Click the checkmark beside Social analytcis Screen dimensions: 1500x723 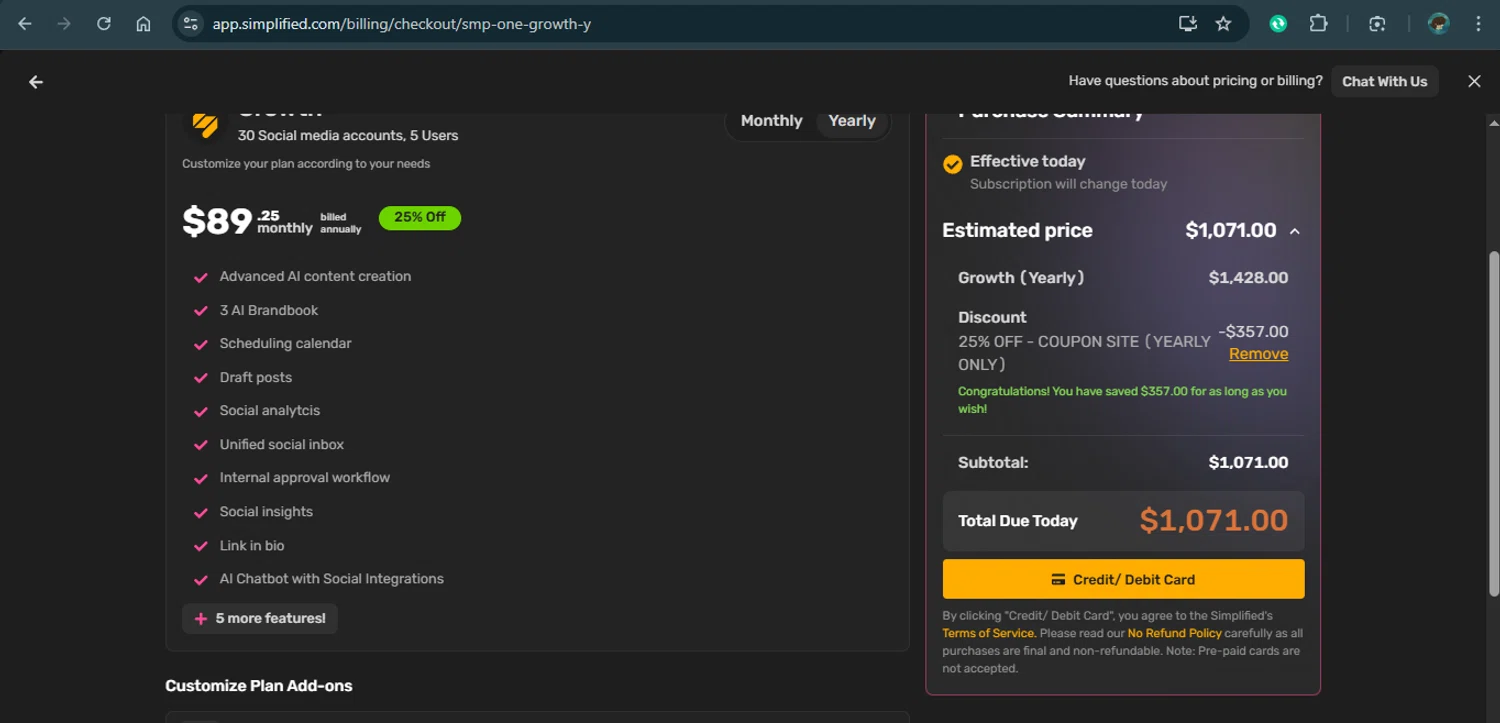pos(201,411)
